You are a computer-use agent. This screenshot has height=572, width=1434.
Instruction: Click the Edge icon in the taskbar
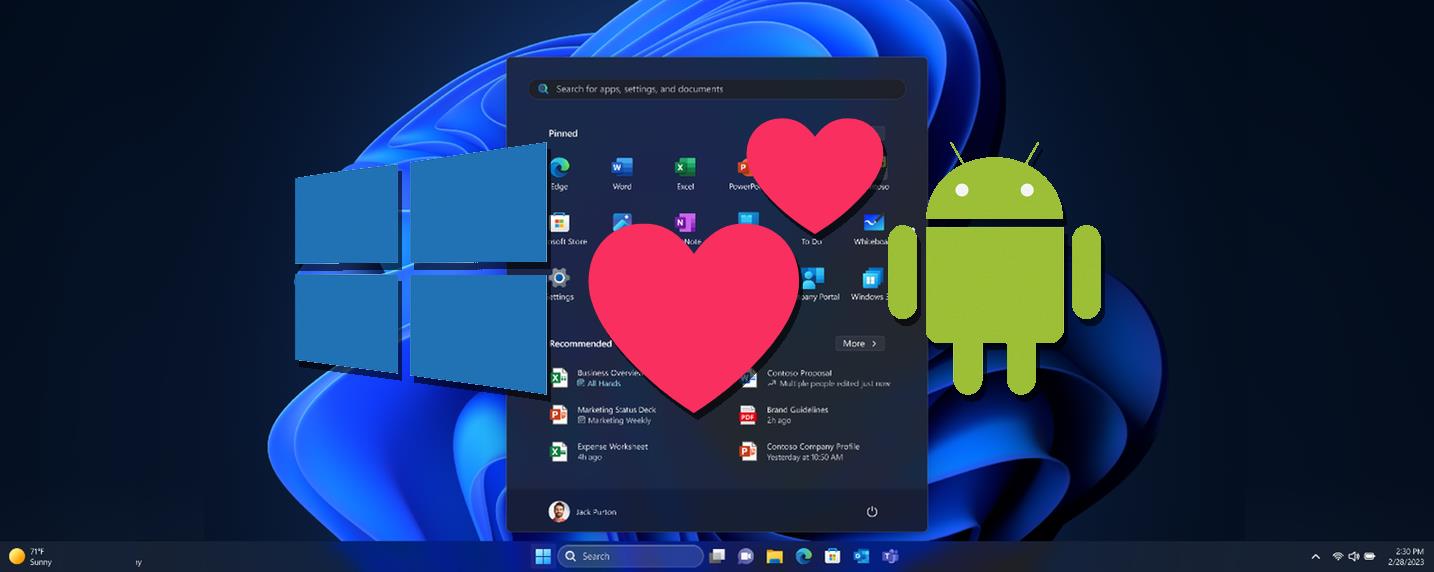tap(802, 556)
